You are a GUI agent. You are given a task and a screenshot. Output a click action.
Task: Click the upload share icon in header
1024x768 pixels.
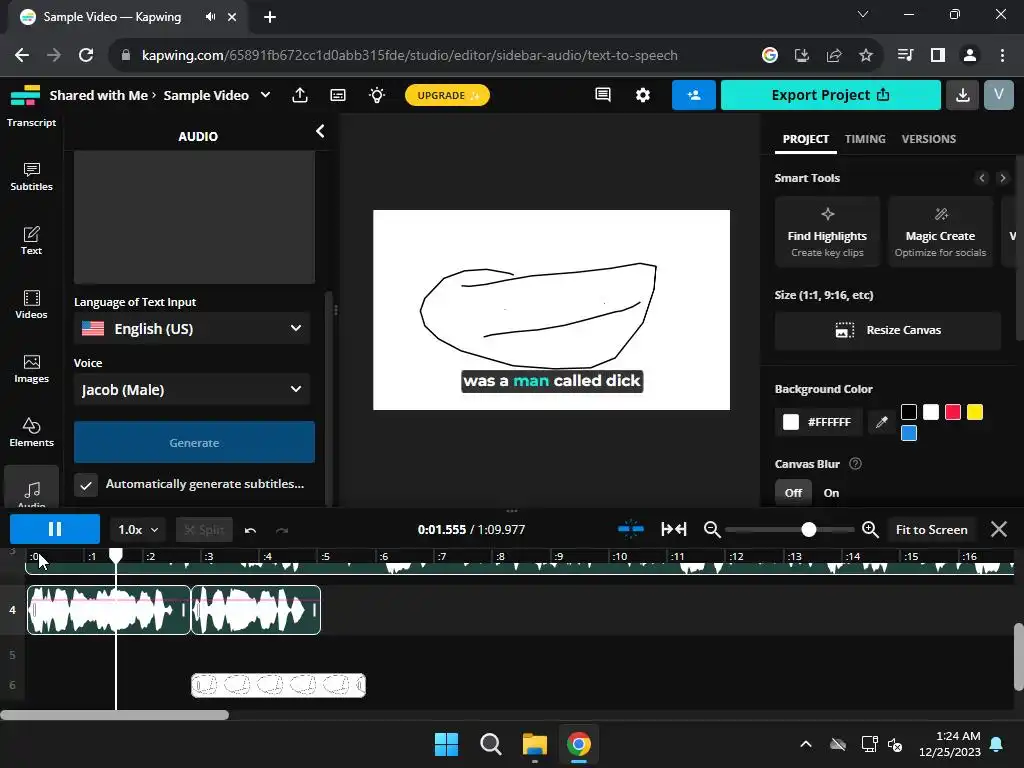point(300,95)
